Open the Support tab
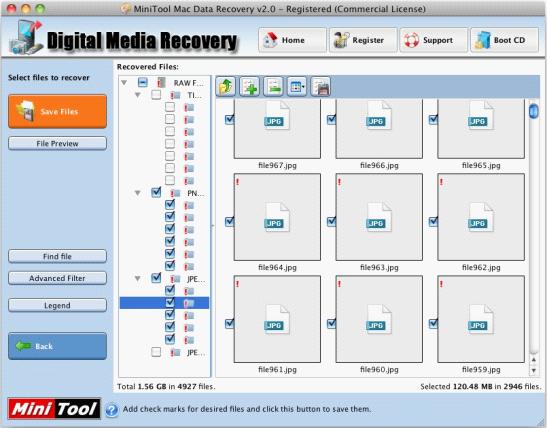The height and width of the screenshot is (429, 548). coord(433,40)
